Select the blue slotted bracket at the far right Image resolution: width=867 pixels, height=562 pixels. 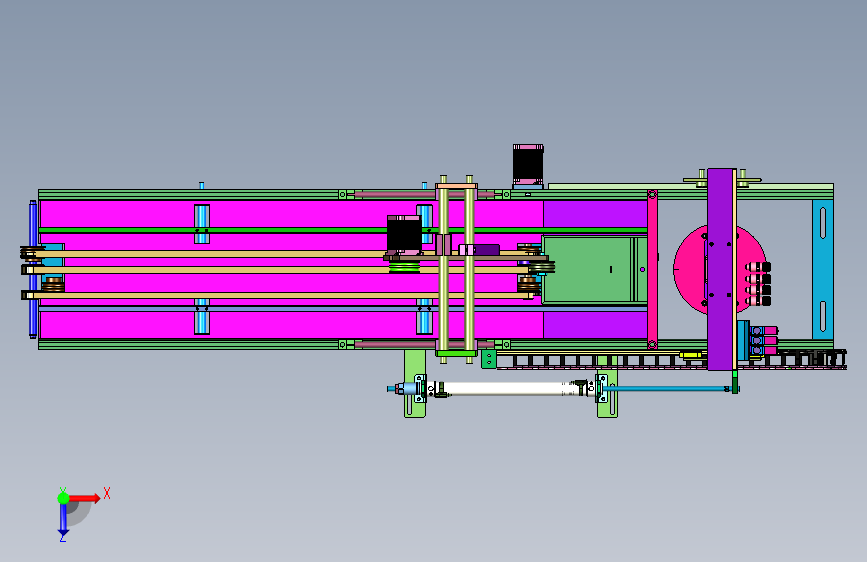823,269
